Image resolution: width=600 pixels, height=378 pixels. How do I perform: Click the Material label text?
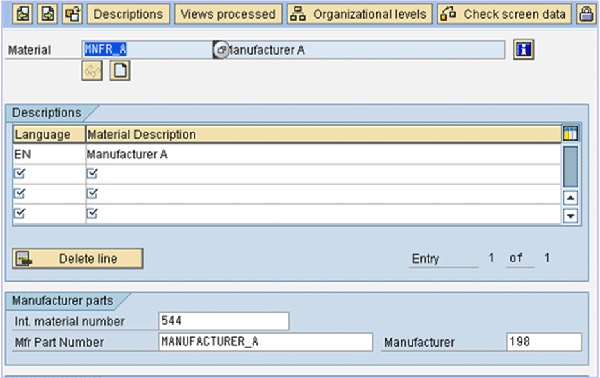click(29, 50)
